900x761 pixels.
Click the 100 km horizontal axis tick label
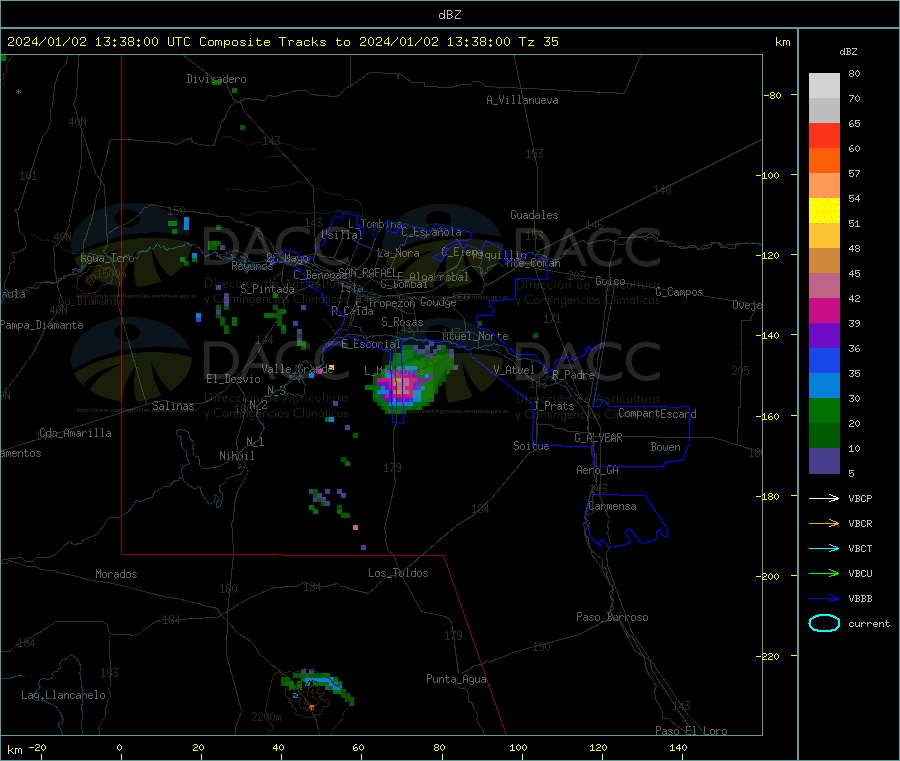point(518,747)
